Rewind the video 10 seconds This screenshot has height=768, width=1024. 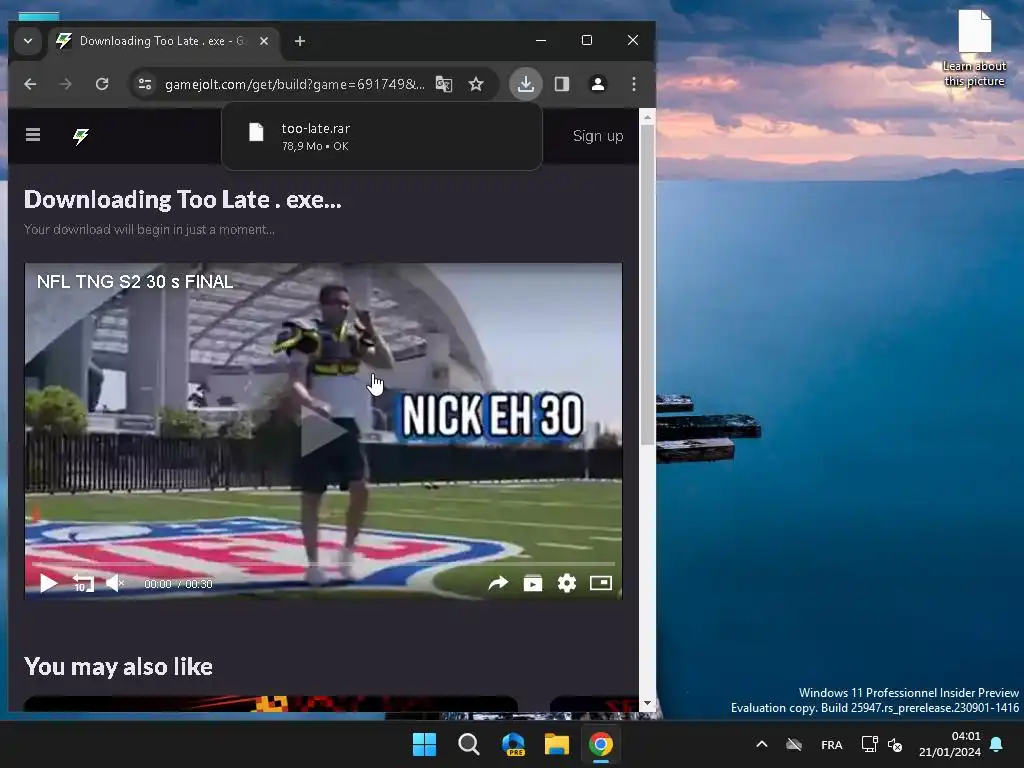(x=83, y=583)
